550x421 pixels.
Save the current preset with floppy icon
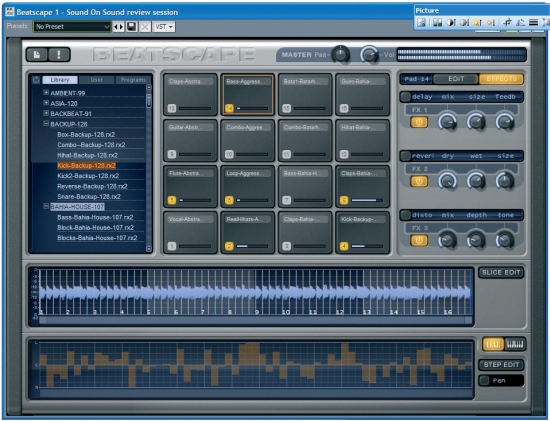[132, 27]
